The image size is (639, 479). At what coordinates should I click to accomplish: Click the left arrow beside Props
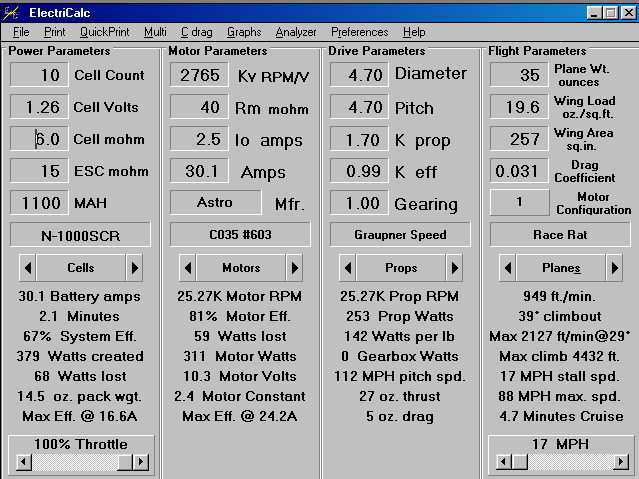click(347, 268)
